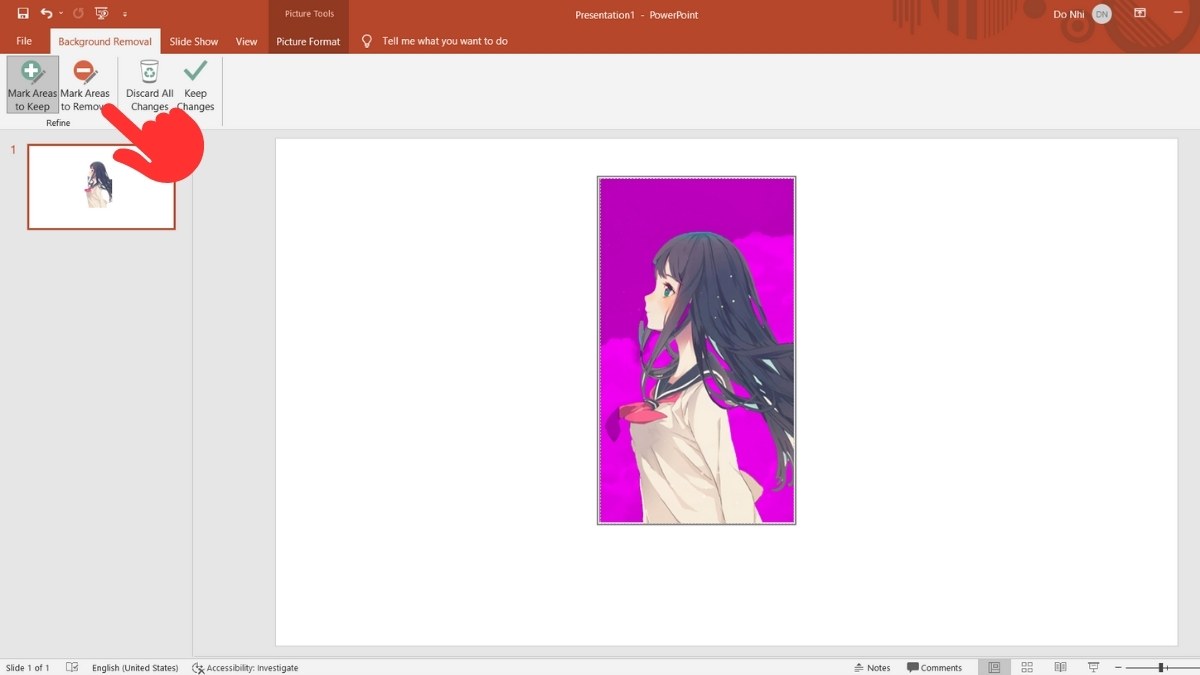
Task: Zoom out with the minus button
Action: coord(1119,667)
